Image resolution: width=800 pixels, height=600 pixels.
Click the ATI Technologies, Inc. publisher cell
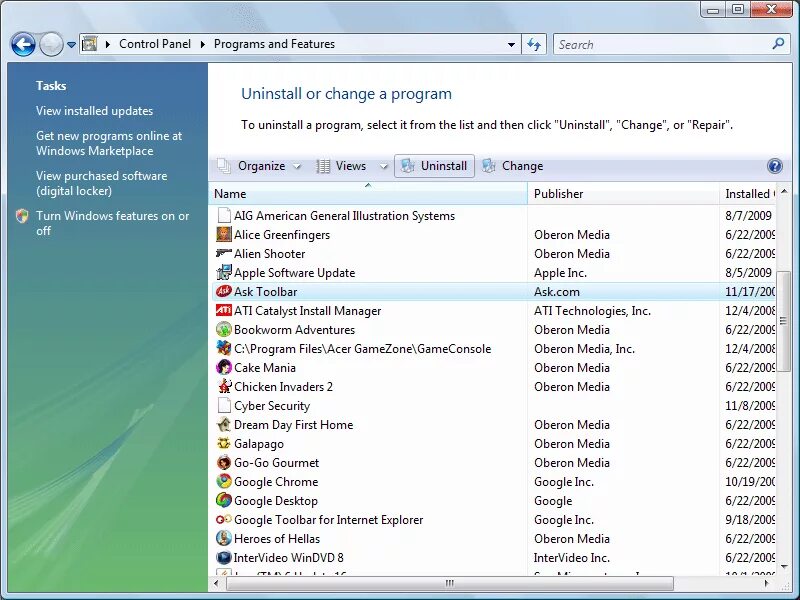pos(592,311)
